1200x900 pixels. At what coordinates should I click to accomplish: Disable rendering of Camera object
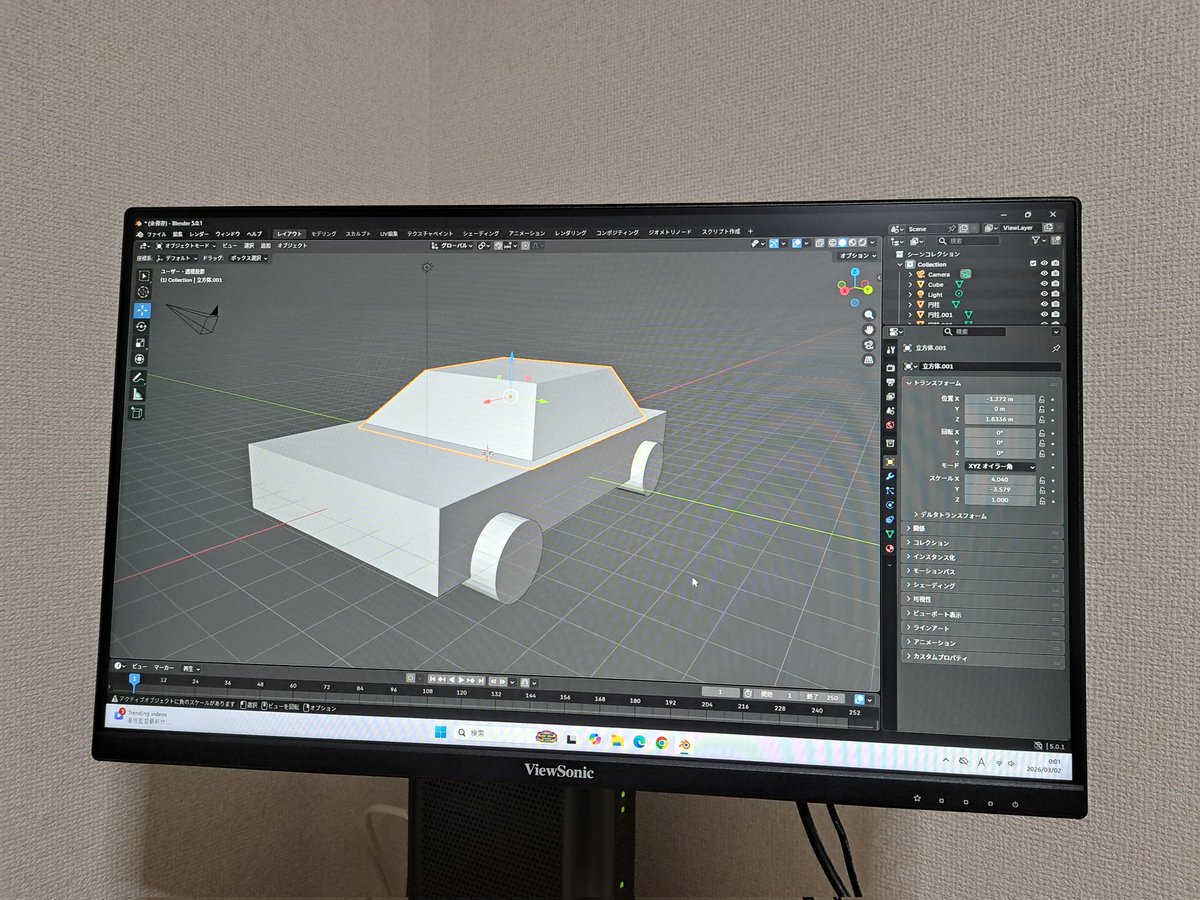pos(1055,274)
